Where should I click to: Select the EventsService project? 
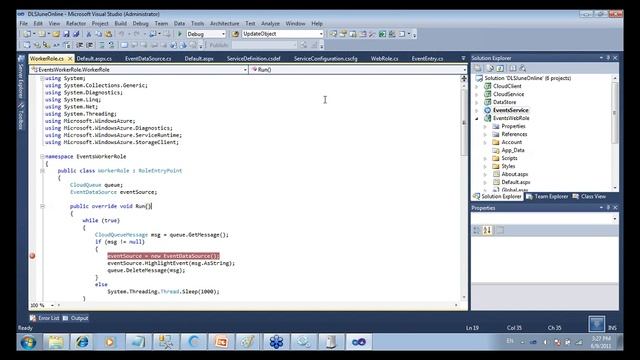pos(510,110)
